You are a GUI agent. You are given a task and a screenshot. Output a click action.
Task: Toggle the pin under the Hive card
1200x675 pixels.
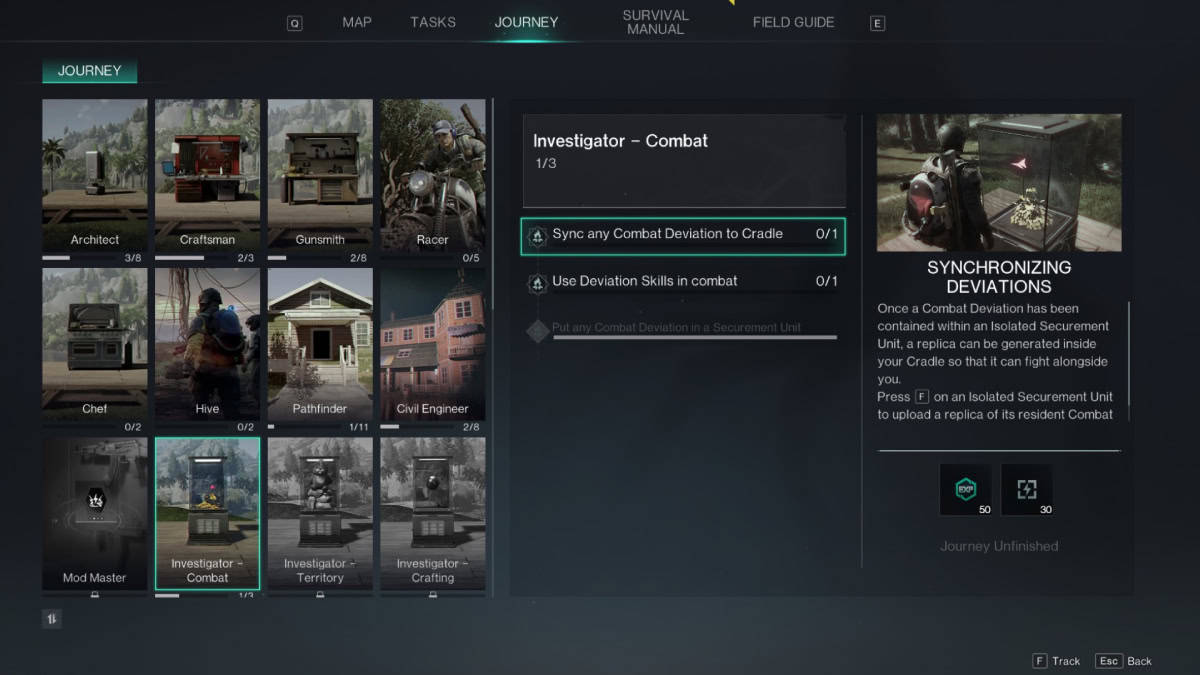(207, 425)
